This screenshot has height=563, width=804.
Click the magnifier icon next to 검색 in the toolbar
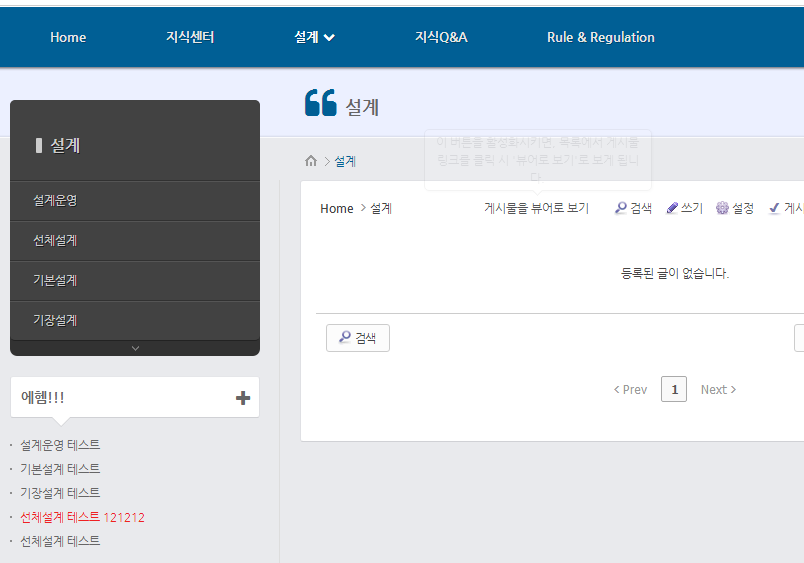coord(621,208)
